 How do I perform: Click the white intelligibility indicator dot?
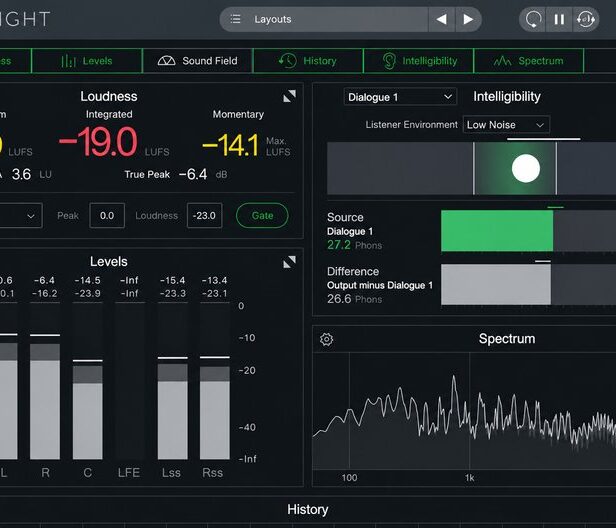(526, 169)
